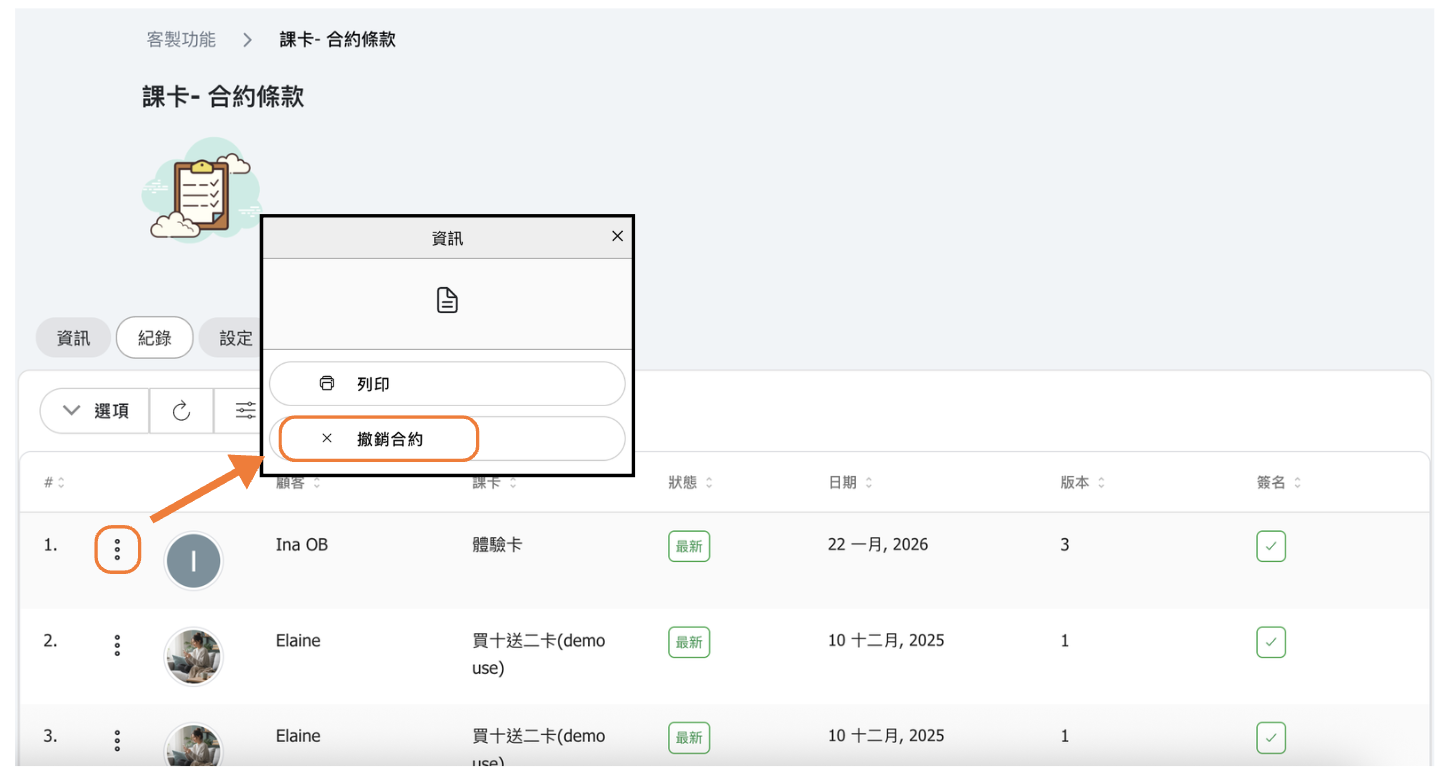Click Ina OB's avatar thumbnail
1454x778 pixels.
[x=192, y=560]
